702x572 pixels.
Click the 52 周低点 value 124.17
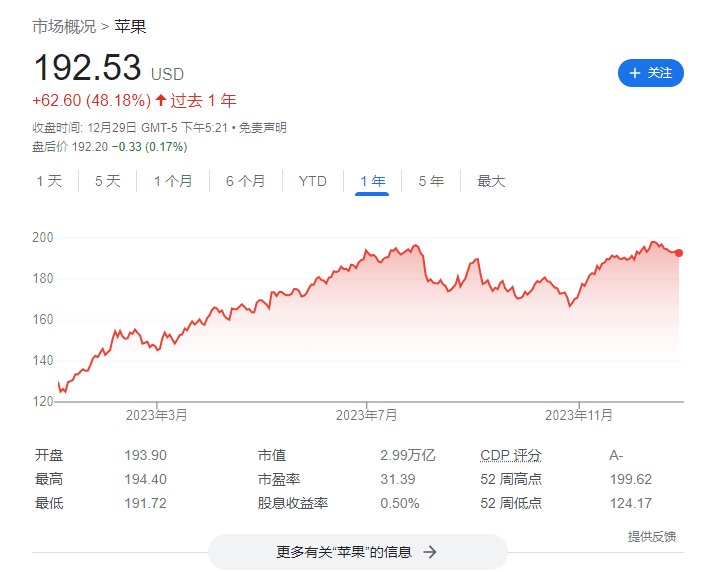point(630,503)
